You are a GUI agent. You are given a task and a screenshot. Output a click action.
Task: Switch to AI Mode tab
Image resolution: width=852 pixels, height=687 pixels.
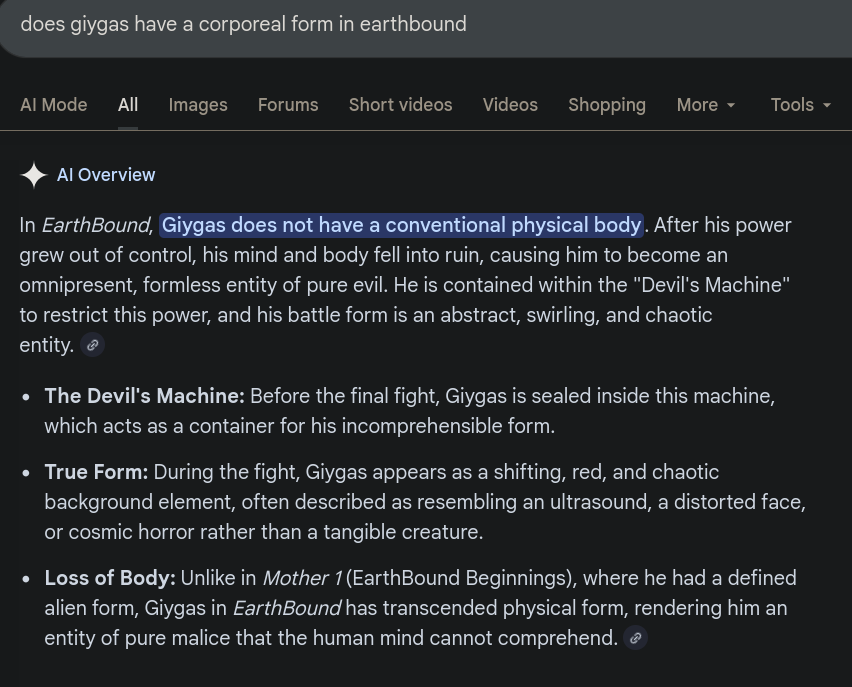pos(54,105)
